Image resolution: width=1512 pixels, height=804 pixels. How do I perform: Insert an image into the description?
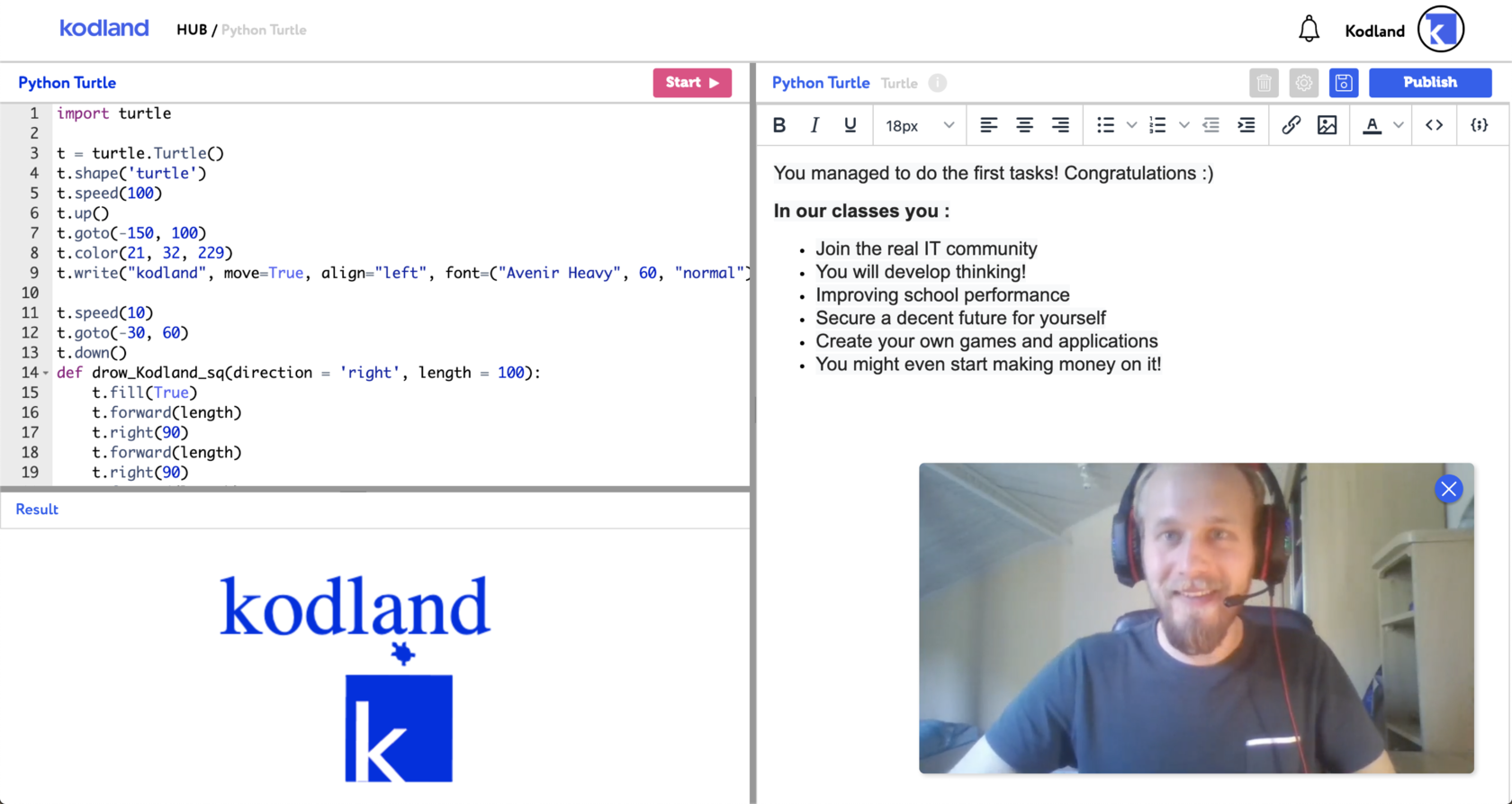coord(1327,125)
